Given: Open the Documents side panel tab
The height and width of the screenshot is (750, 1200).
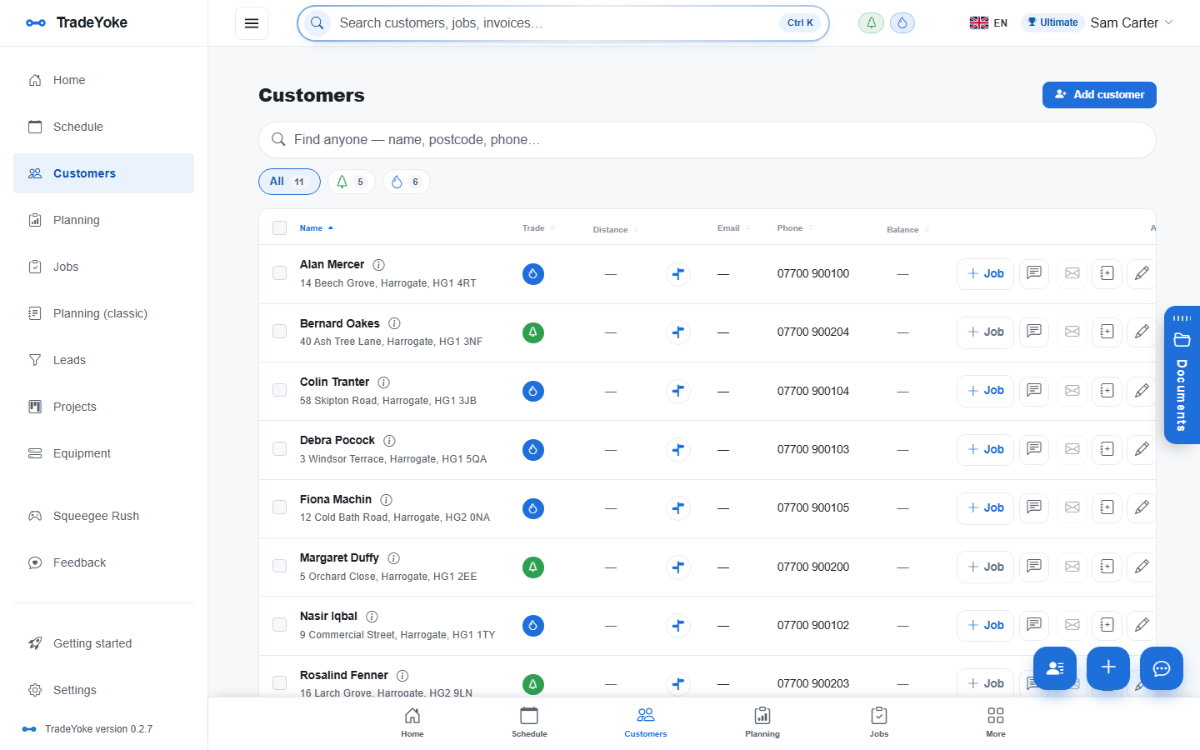Looking at the screenshot, I should tap(1182, 375).
